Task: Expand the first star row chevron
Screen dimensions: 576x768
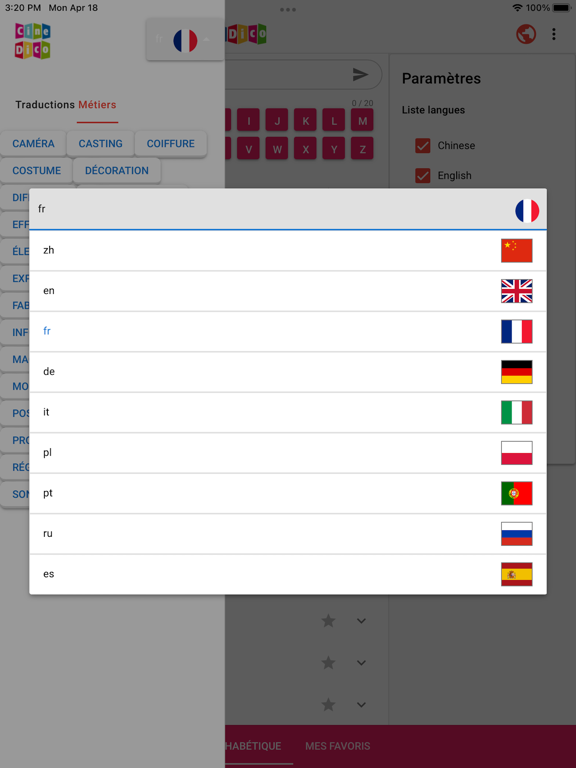Action: click(361, 621)
